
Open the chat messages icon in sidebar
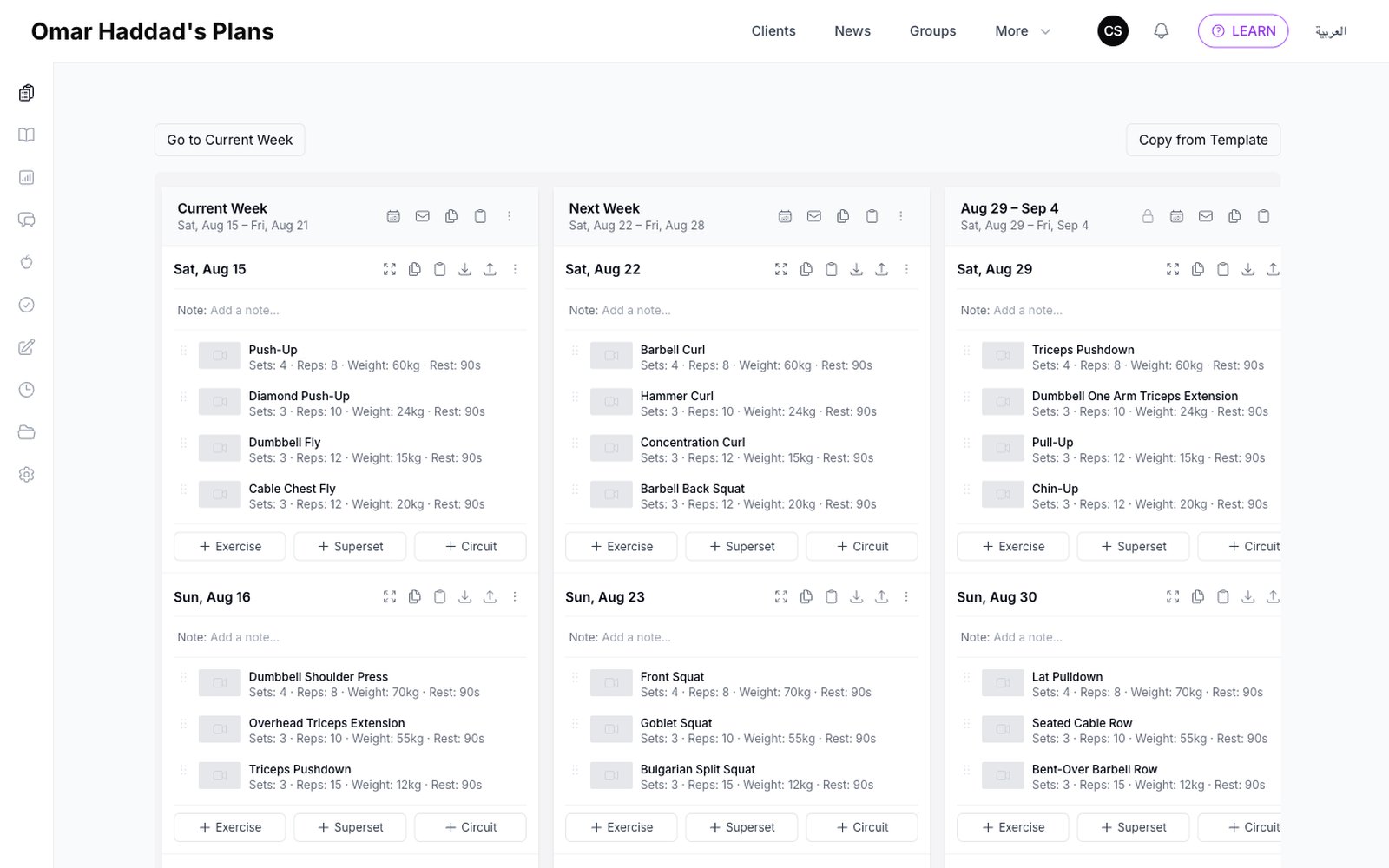click(27, 220)
